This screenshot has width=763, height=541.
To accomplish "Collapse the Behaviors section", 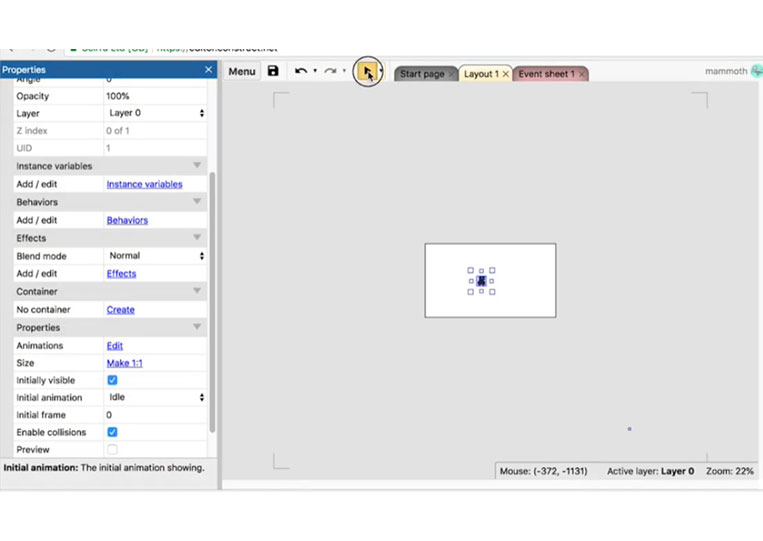I will click(x=197, y=201).
